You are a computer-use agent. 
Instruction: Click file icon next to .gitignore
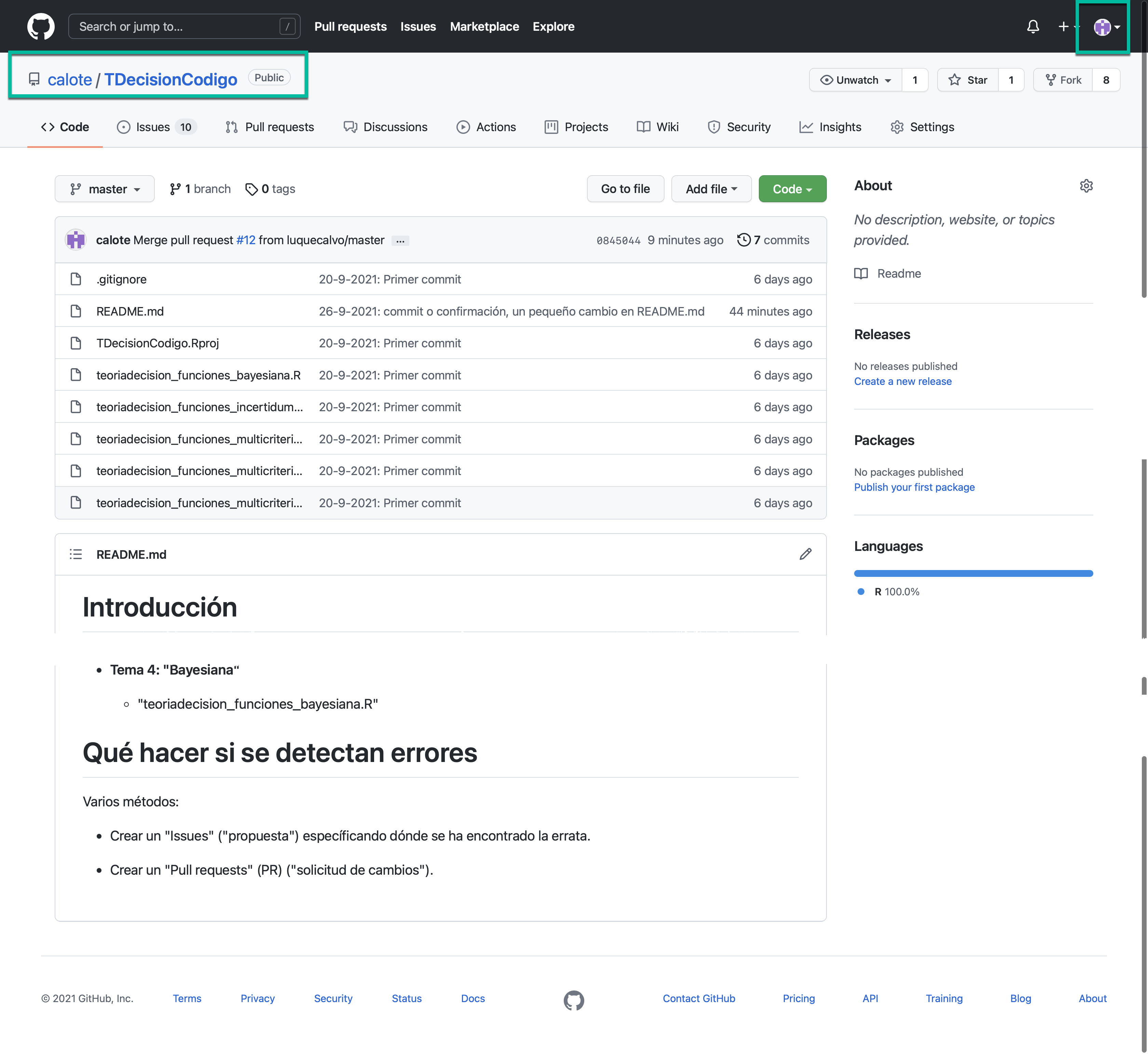76,279
